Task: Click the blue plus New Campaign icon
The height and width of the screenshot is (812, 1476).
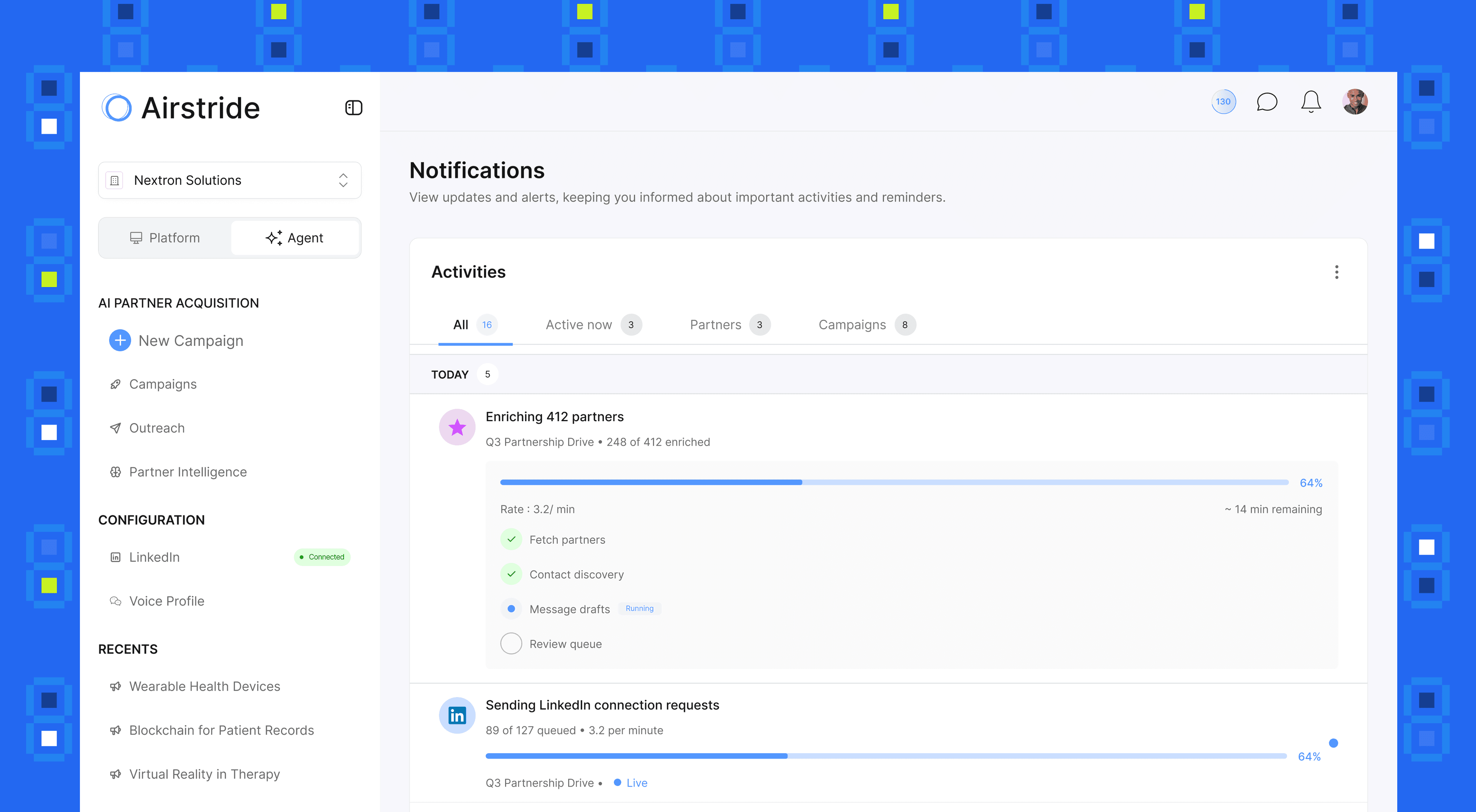Action: [x=120, y=340]
